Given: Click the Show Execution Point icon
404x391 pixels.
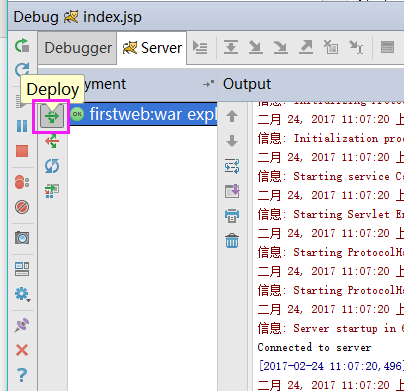Looking at the screenshot, I should [x=200, y=47].
